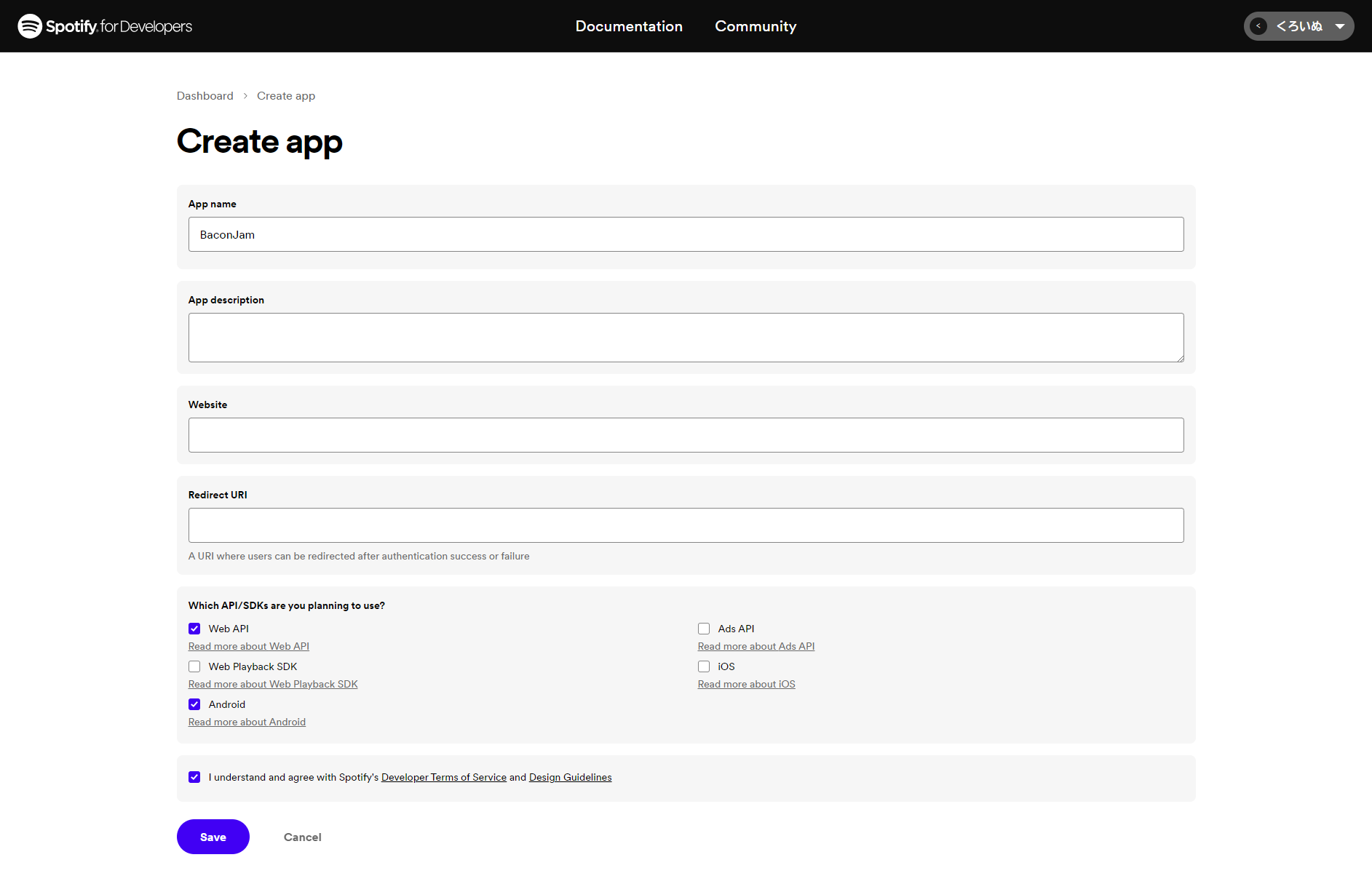Click the Website input field
The width and height of the screenshot is (1372, 892).
click(x=686, y=435)
